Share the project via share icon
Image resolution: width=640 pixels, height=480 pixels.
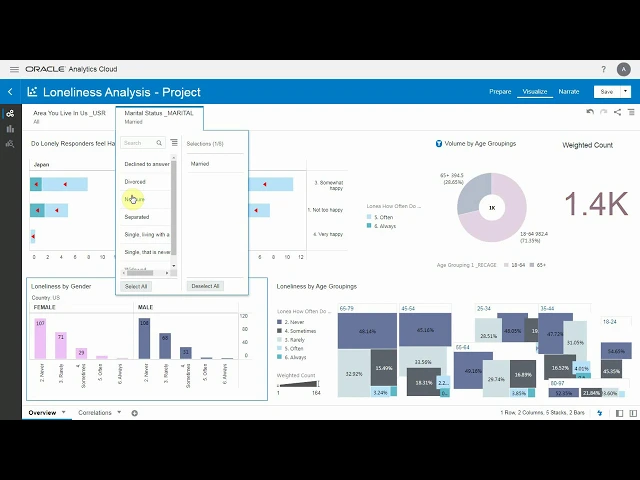(618, 112)
